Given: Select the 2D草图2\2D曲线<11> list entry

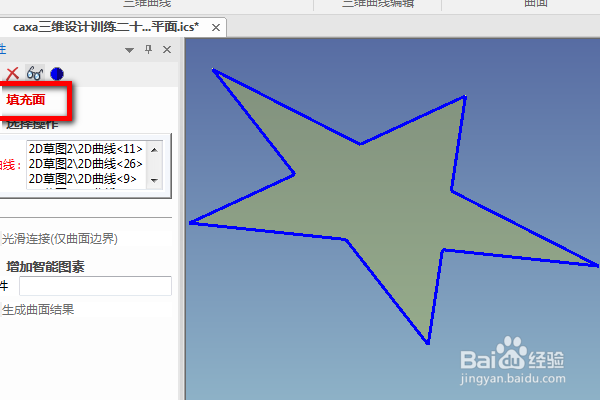Looking at the screenshot, I should pyautogui.click(x=86, y=149).
